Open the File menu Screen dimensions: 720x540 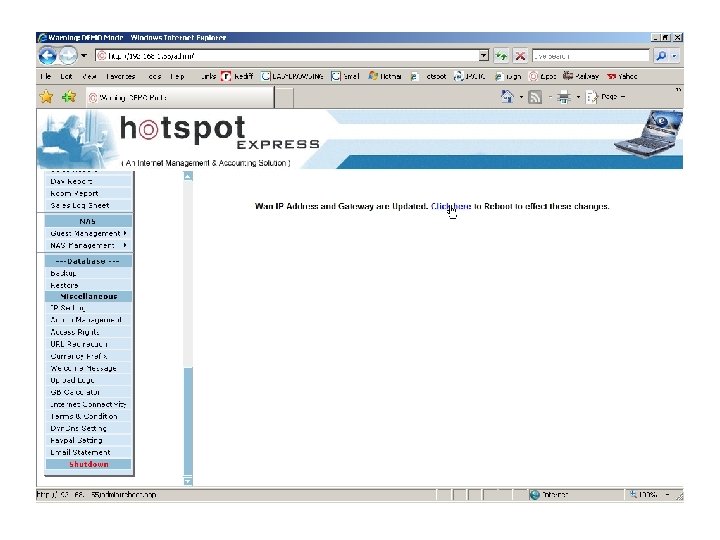tap(45, 76)
